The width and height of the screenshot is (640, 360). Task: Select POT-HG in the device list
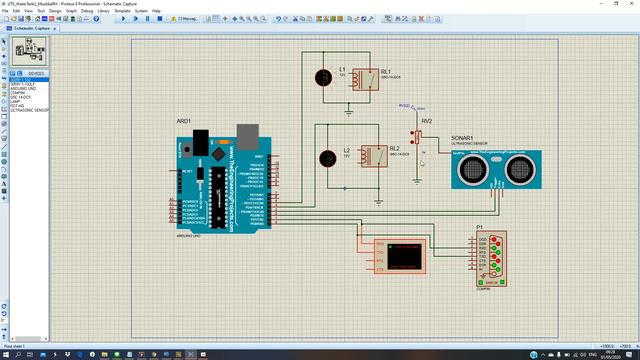[17, 106]
